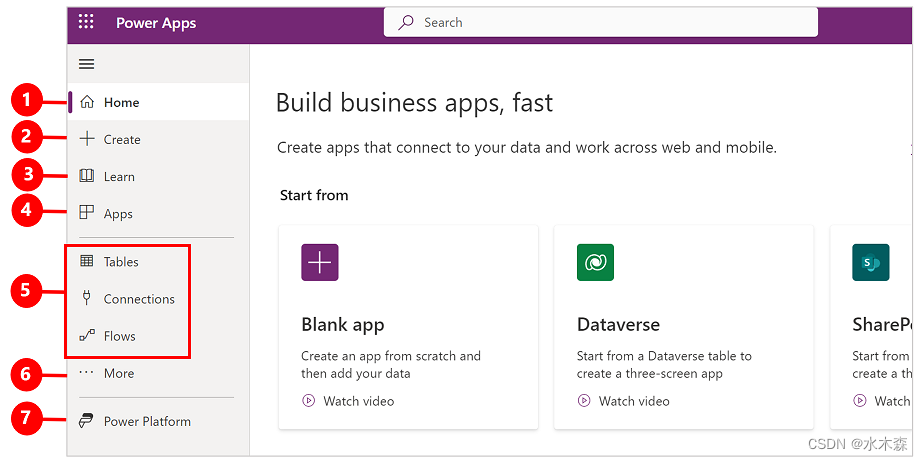Screen dimensions: 923x461
Task: Open the SharePoint card
Action: tap(871, 327)
